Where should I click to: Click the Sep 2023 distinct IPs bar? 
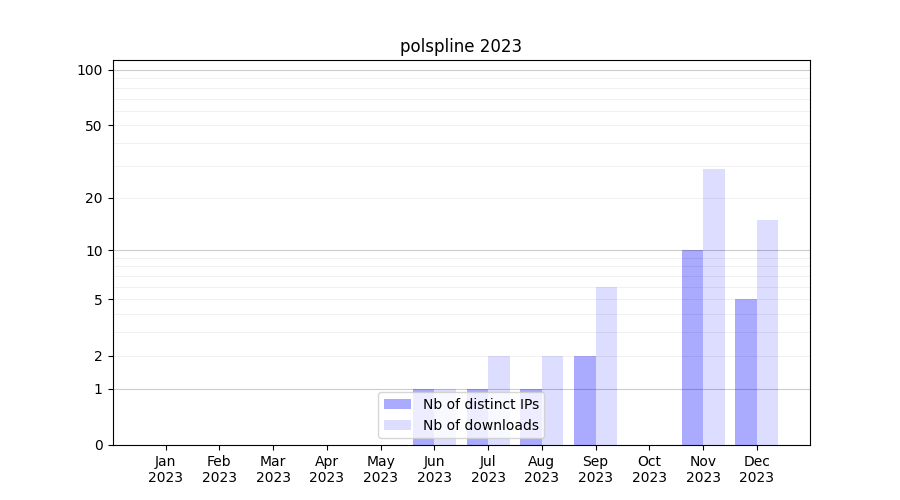tap(585, 400)
